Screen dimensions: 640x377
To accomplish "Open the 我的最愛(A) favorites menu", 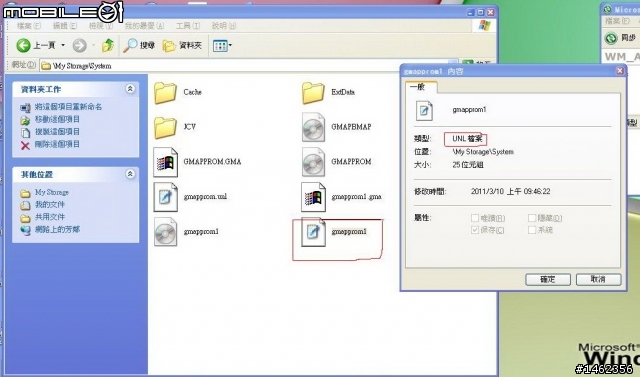I will coord(144,26).
